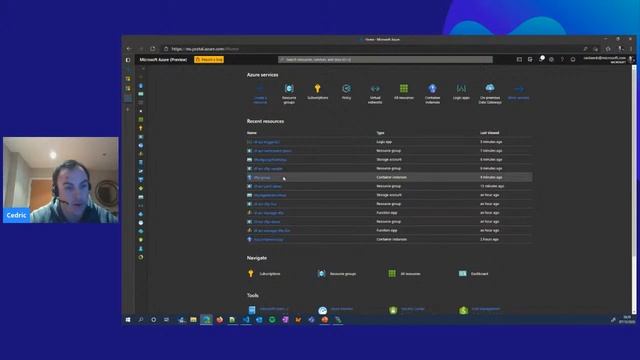This screenshot has width=640, height=360.
Task: Click the Cedric webcam thumbnail
Action: click(x=61, y=180)
